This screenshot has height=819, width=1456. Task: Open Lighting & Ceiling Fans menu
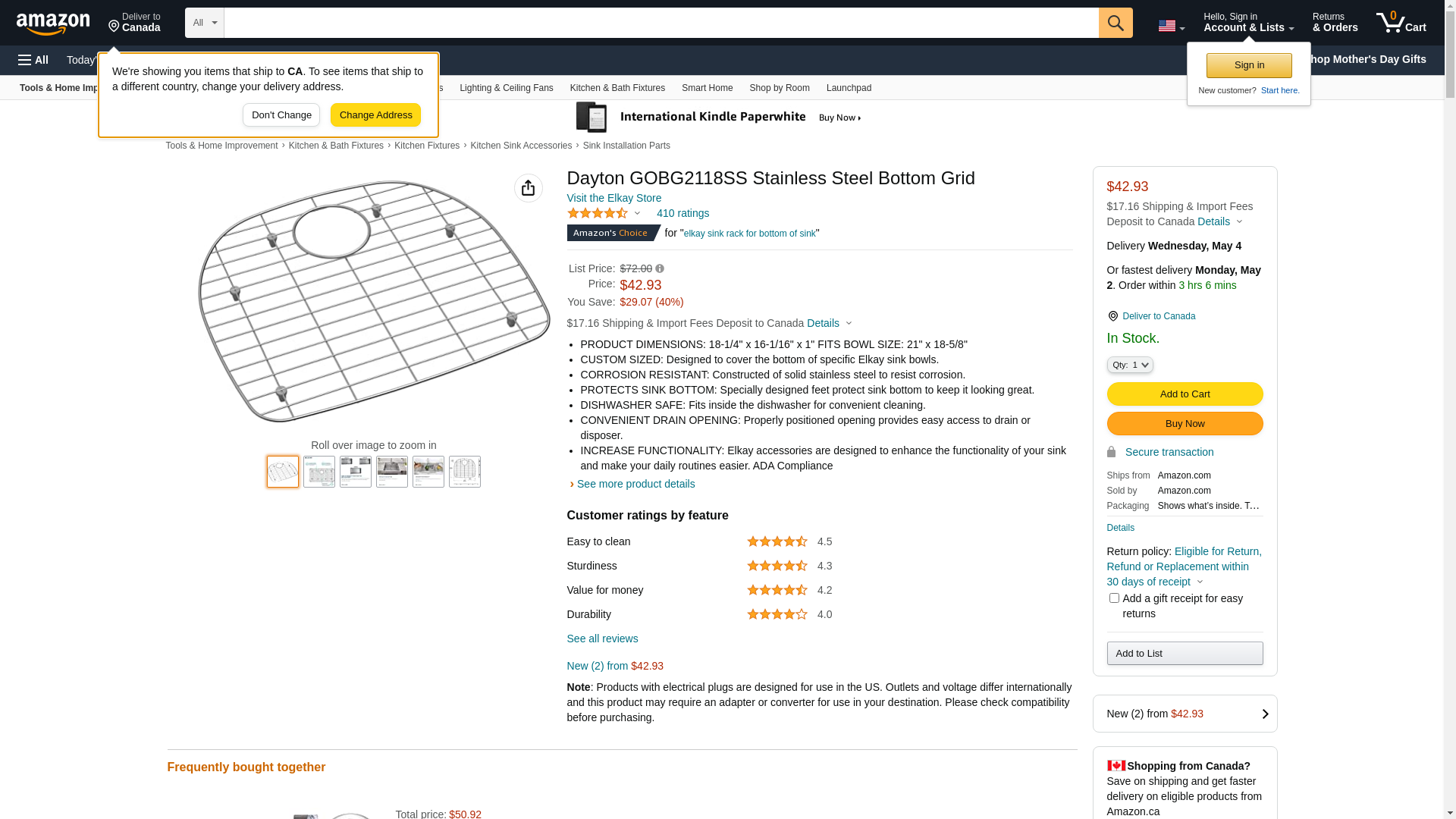pos(506,88)
